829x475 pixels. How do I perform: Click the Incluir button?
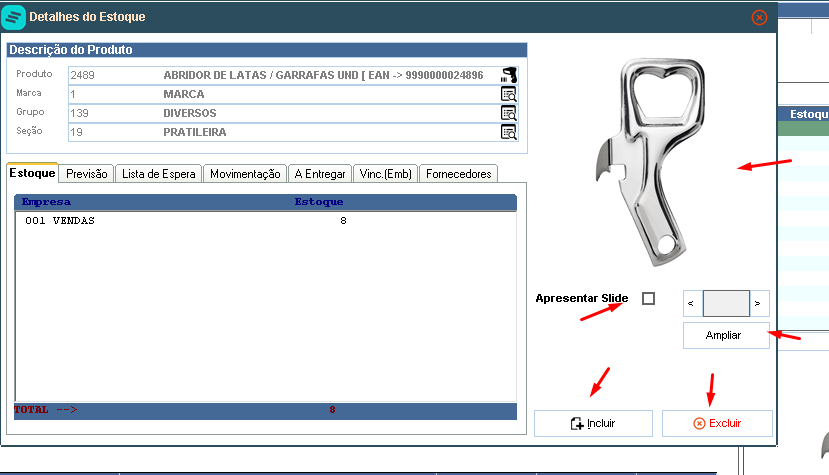[x=593, y=424]
